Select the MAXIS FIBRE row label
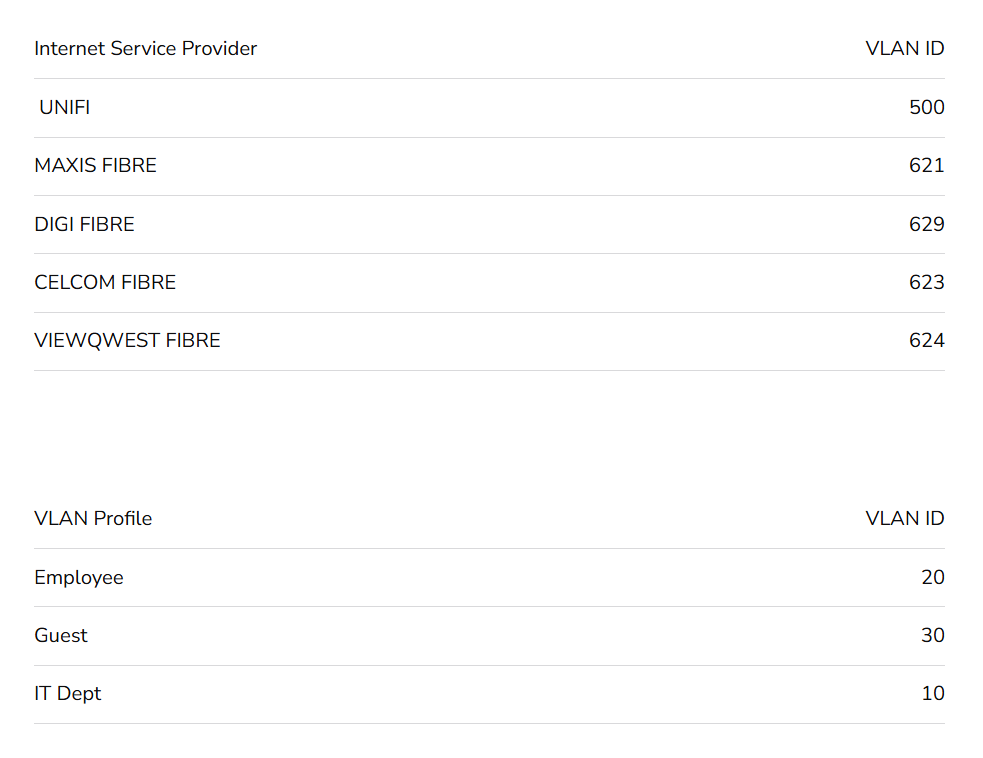983x758 pixels. click(x=95, y=166)
